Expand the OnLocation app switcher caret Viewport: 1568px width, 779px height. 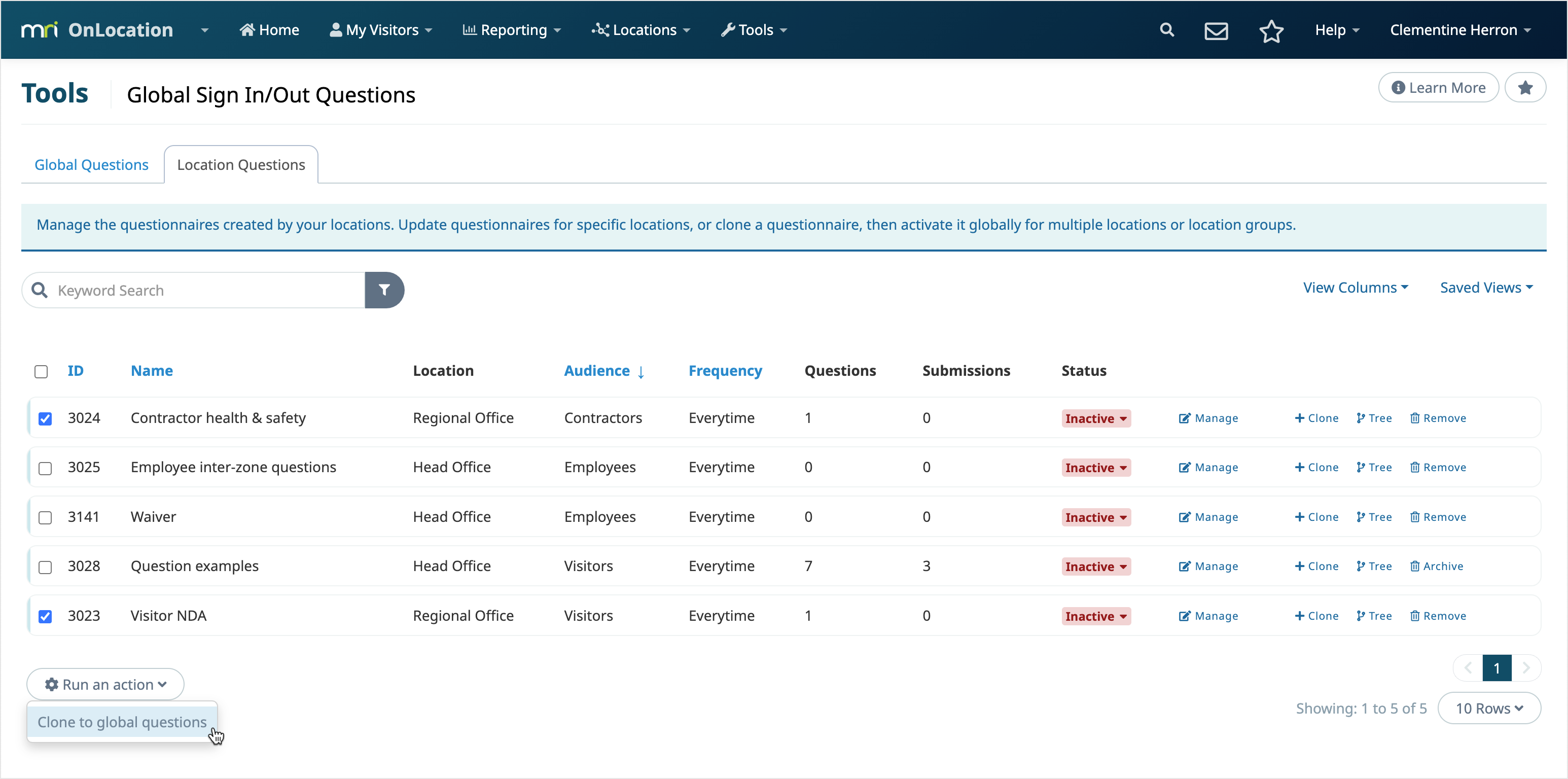point(204,30)
